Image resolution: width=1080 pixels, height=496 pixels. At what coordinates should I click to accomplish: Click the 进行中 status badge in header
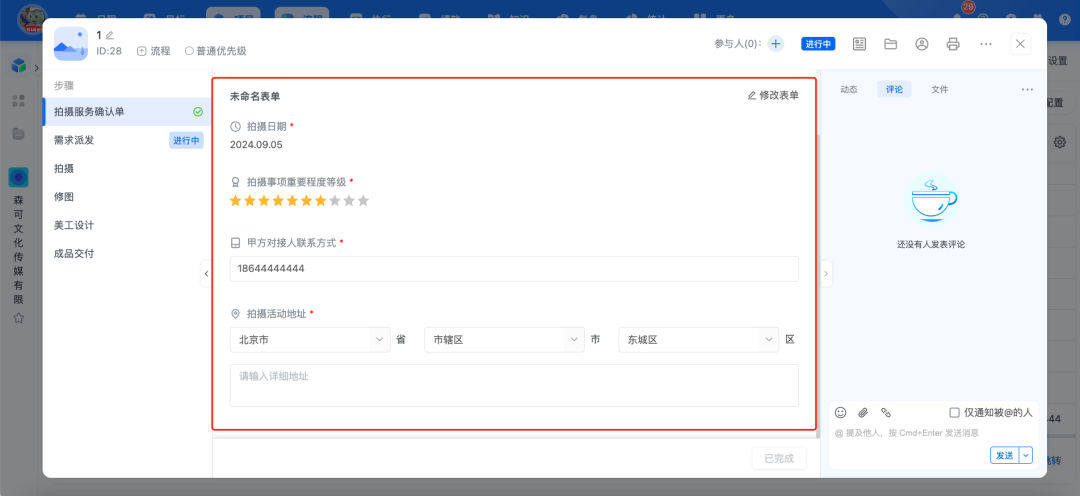(818, 43)
